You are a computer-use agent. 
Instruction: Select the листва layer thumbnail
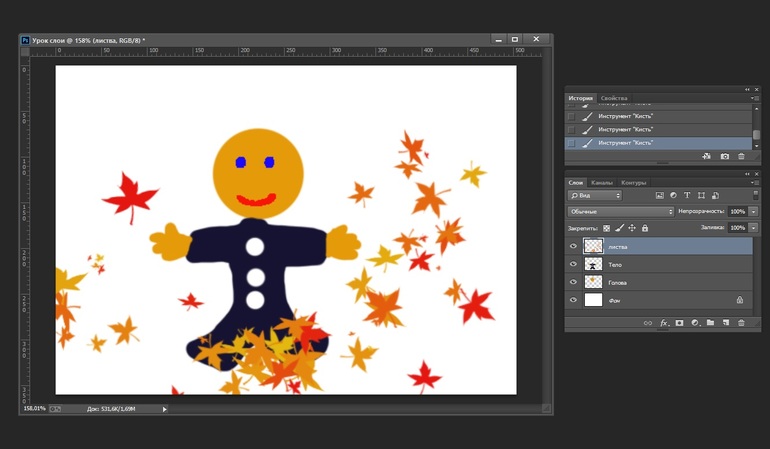[x=592, y=246]
